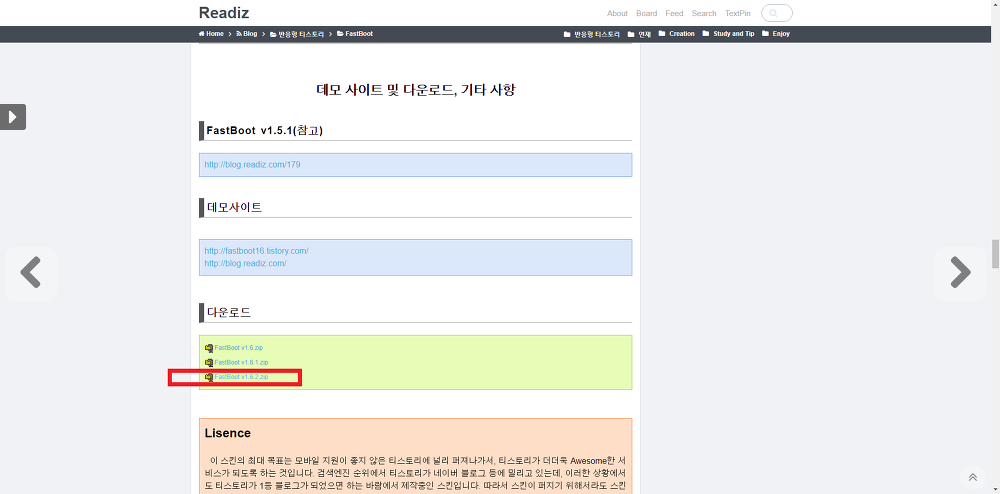Viewport: 1000px width, 494px height.
Task: Download FastBoot v1.6.1.zip
Action: tap(241, 362)
